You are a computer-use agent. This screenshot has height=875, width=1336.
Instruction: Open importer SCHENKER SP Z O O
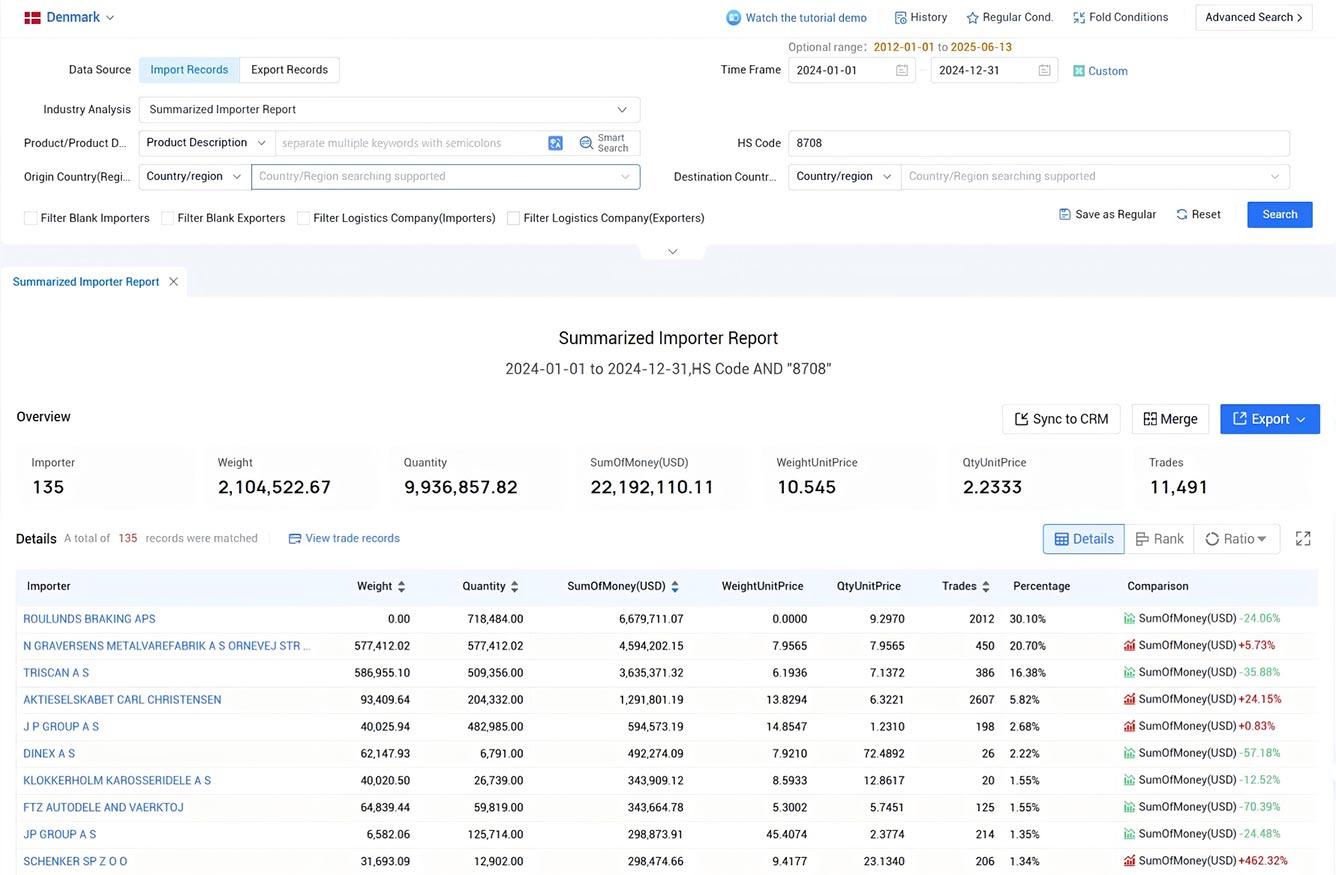pyautogui.click(x=75, y=861)
